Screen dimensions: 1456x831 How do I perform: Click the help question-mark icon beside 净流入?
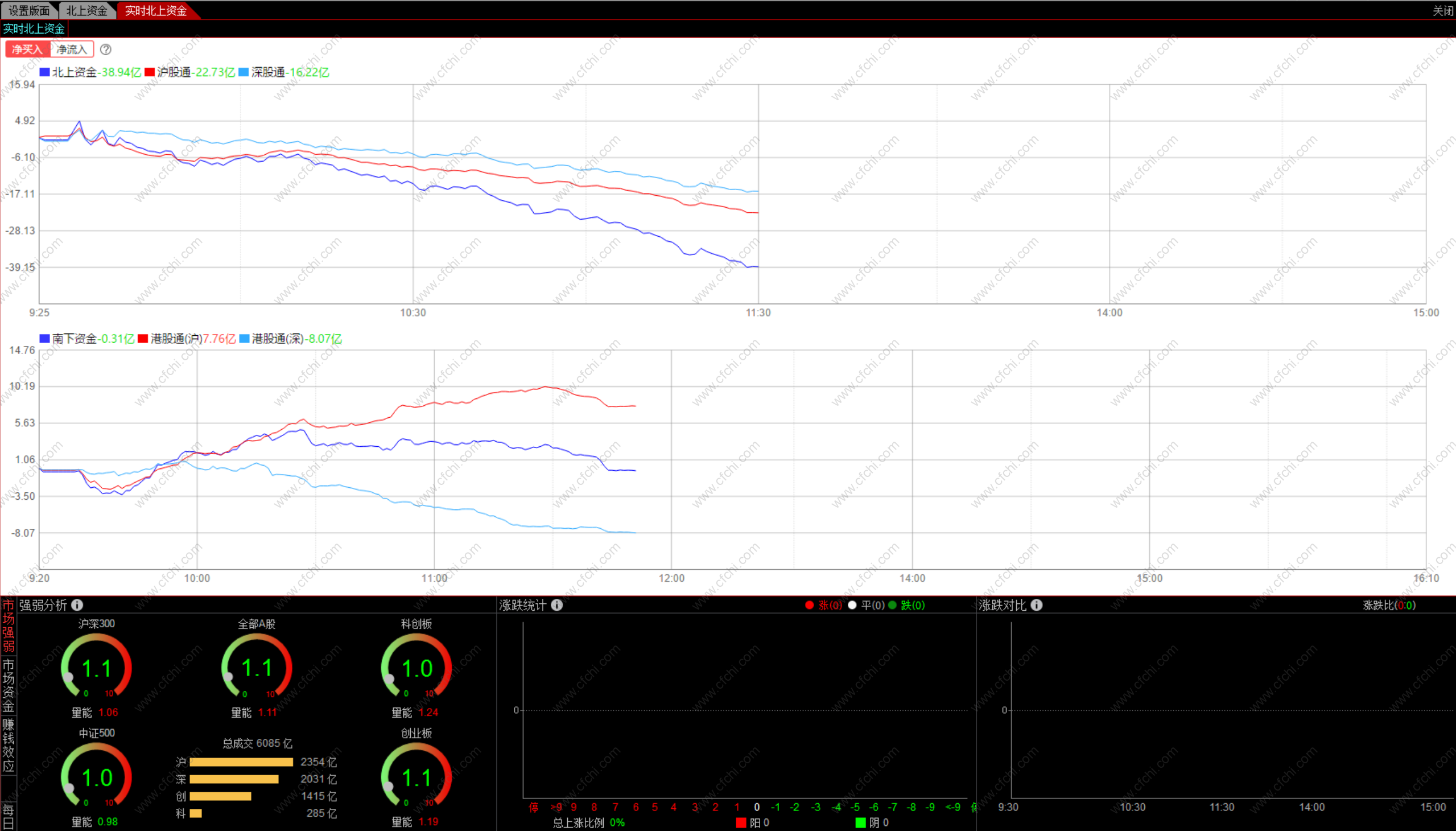(x=106, y=50)
